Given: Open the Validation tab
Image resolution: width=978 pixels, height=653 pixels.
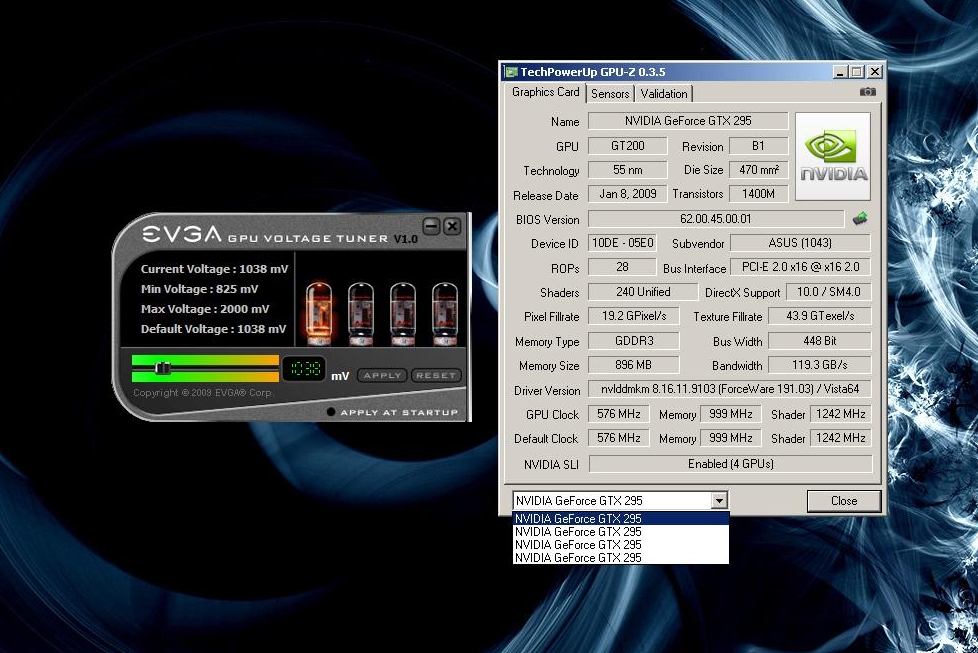Looking at the screenshot, I should pyautogui.click(x=664, y=94).
